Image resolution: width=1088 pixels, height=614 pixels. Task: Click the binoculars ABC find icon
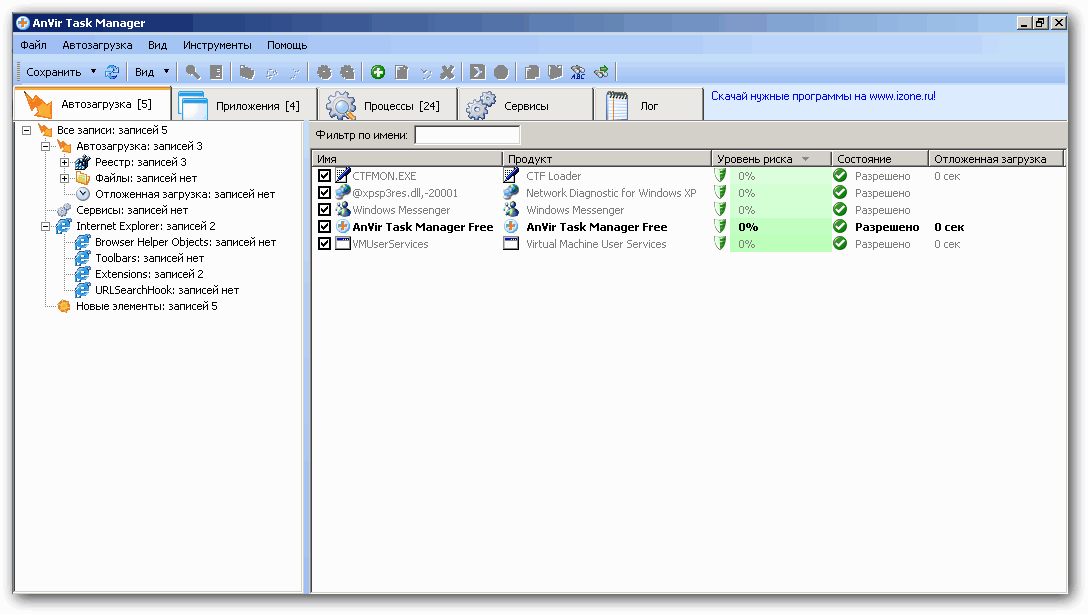click(578, 71)
